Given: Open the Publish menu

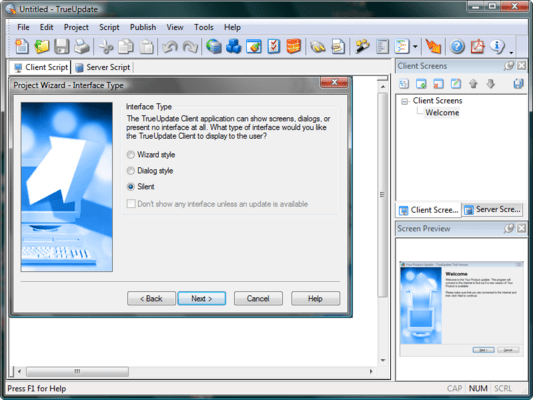Looking at the screenshot, I should click(143, 27).
